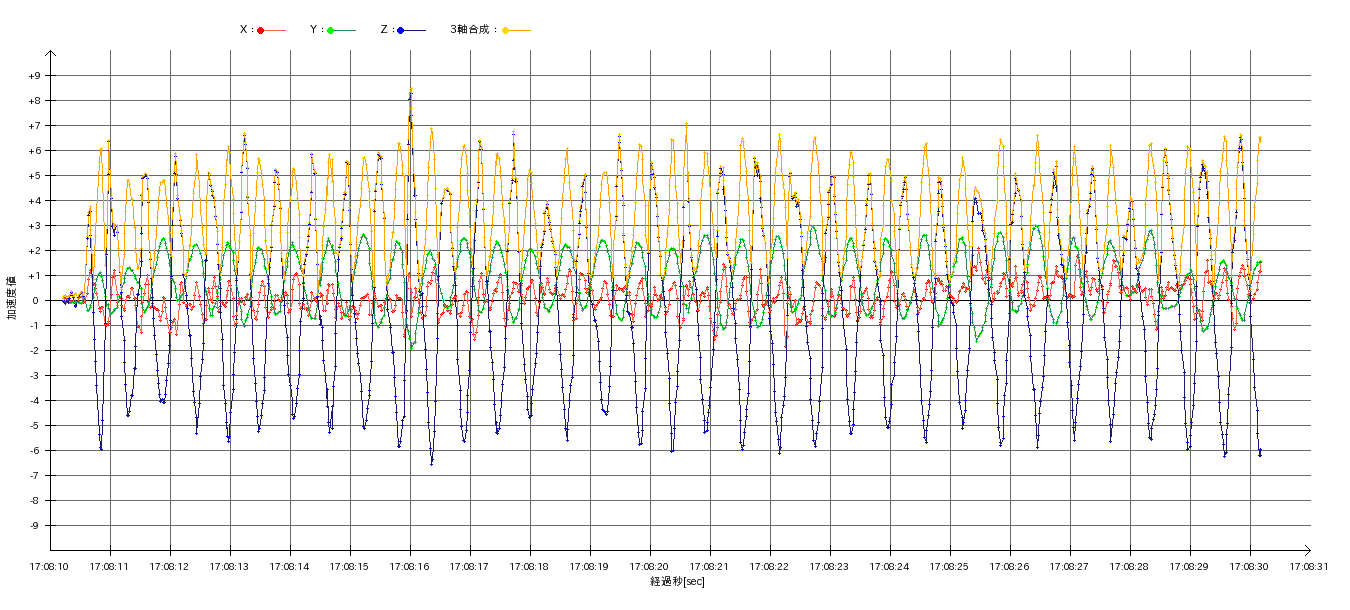The width and height of the screenshot is (1350, 610).
Task: Click the arrow at top of vertical axis
Action: click(x=51, y=54)
